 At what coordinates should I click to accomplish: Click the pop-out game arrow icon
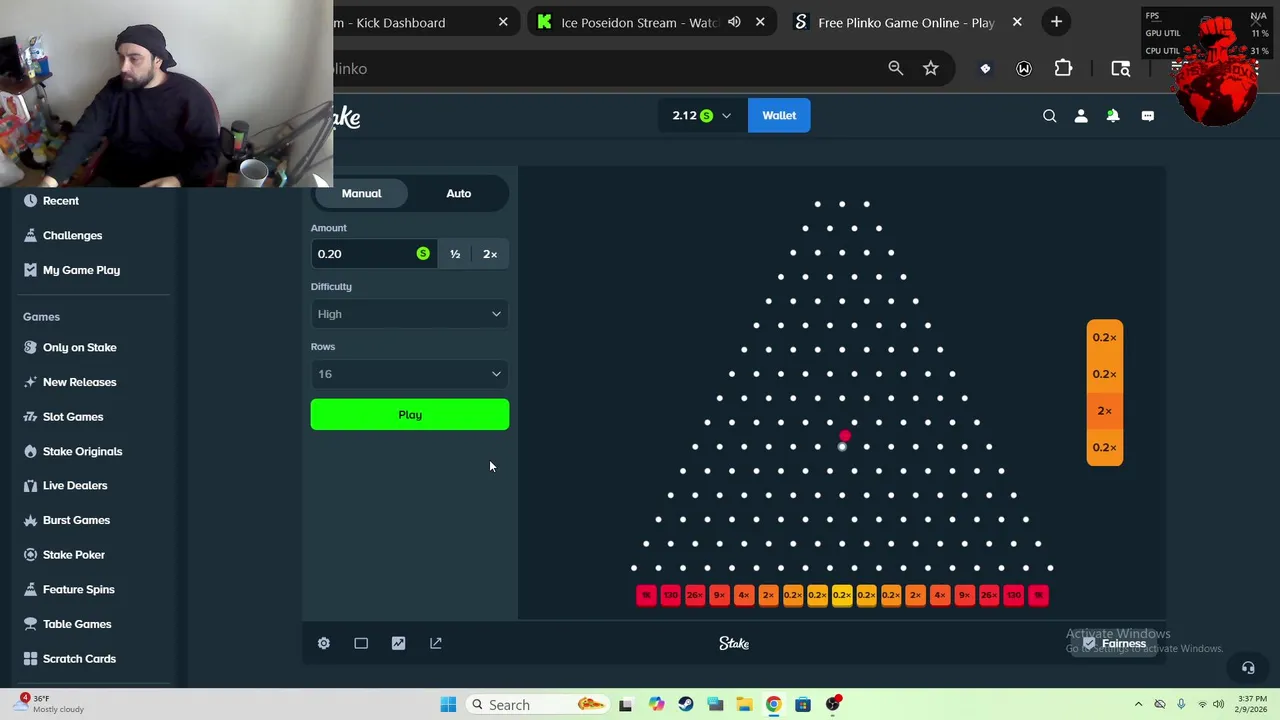tap(436, 643)
